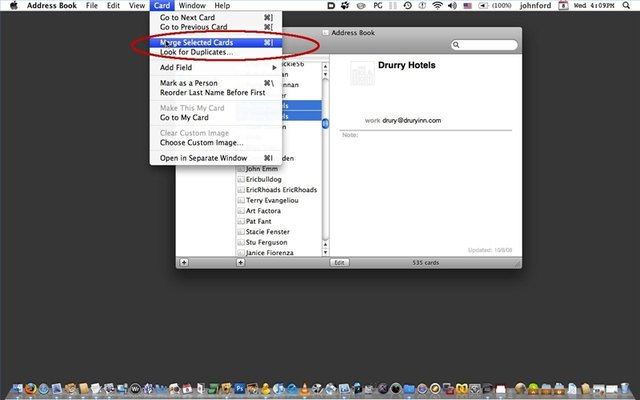Select Go to My Card
This screenshot has height=400, width=640.
coord(216,118)
